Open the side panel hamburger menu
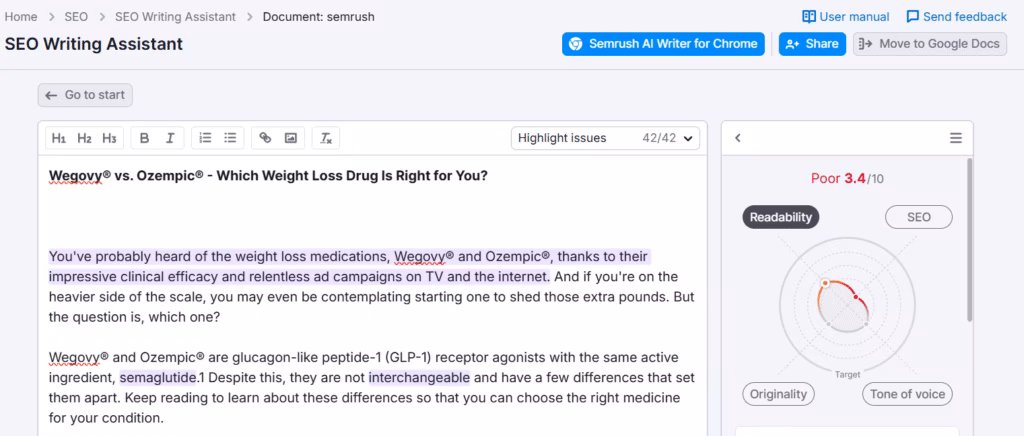Viewport: 1024px width, 436px height. coord(955,138)
